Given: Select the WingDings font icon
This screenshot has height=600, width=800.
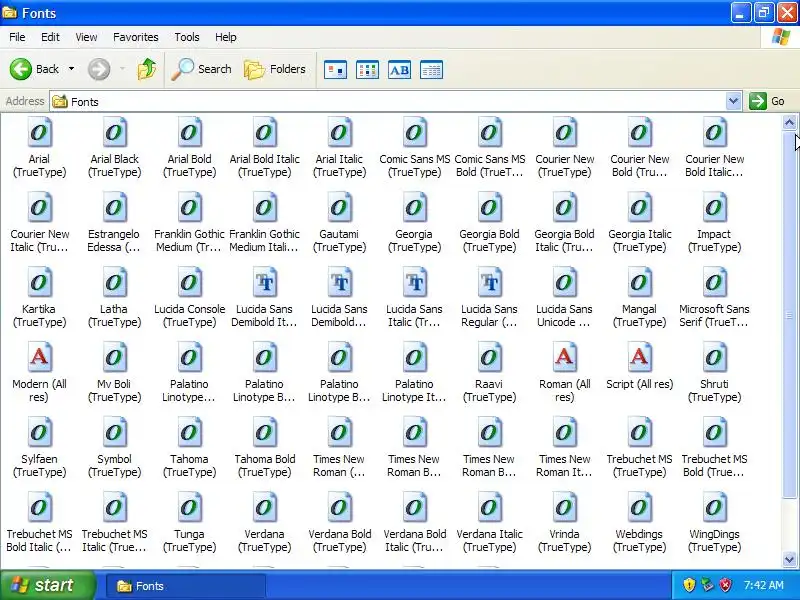Looking at the screenshot, I should (x=714, y=508).
